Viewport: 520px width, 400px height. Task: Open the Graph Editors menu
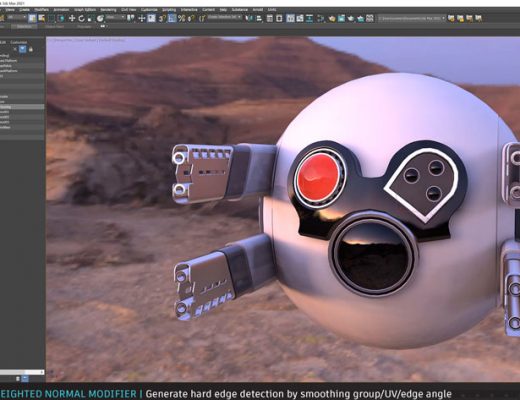pos(85,10)
